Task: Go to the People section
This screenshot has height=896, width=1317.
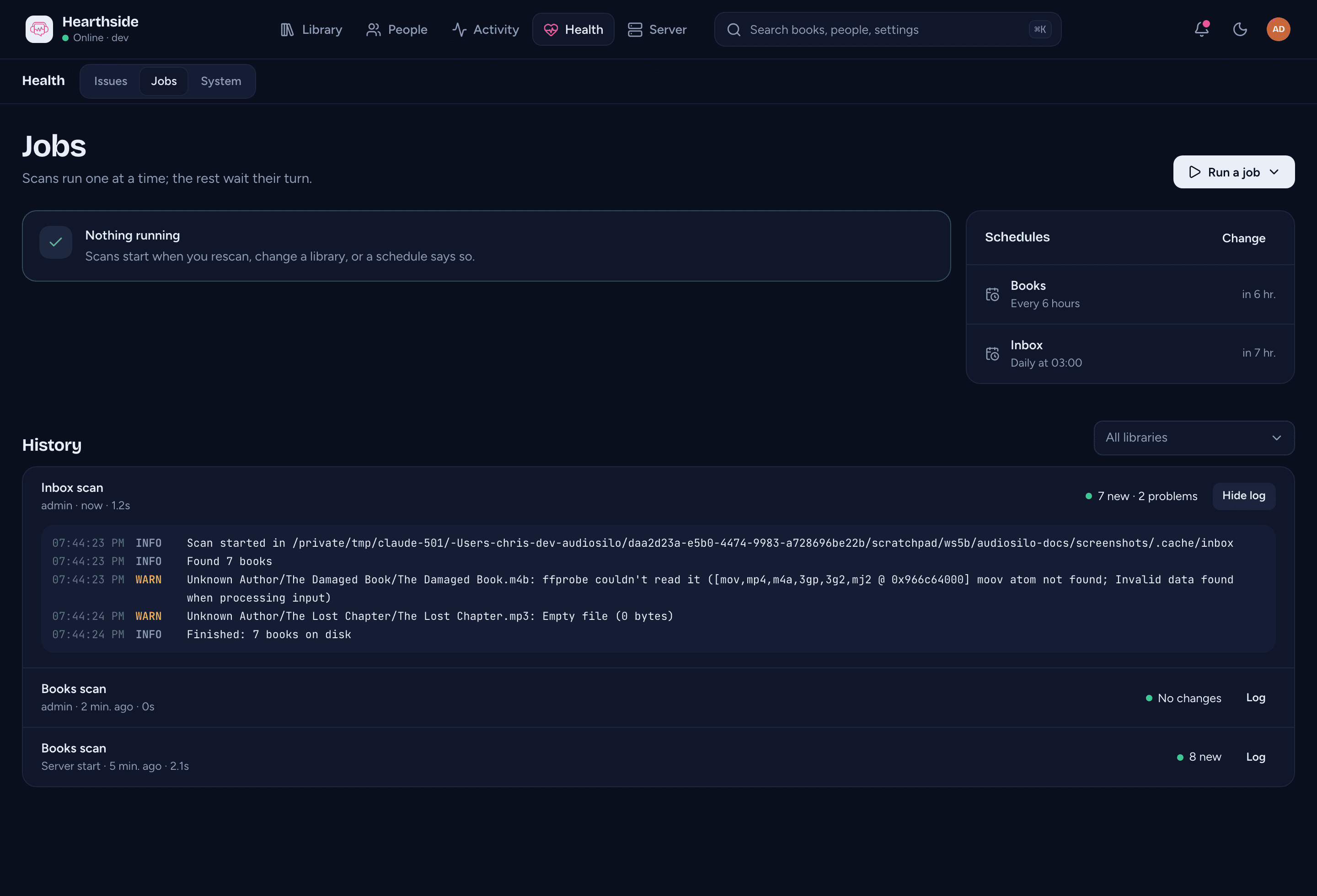Action: (396, 29)
